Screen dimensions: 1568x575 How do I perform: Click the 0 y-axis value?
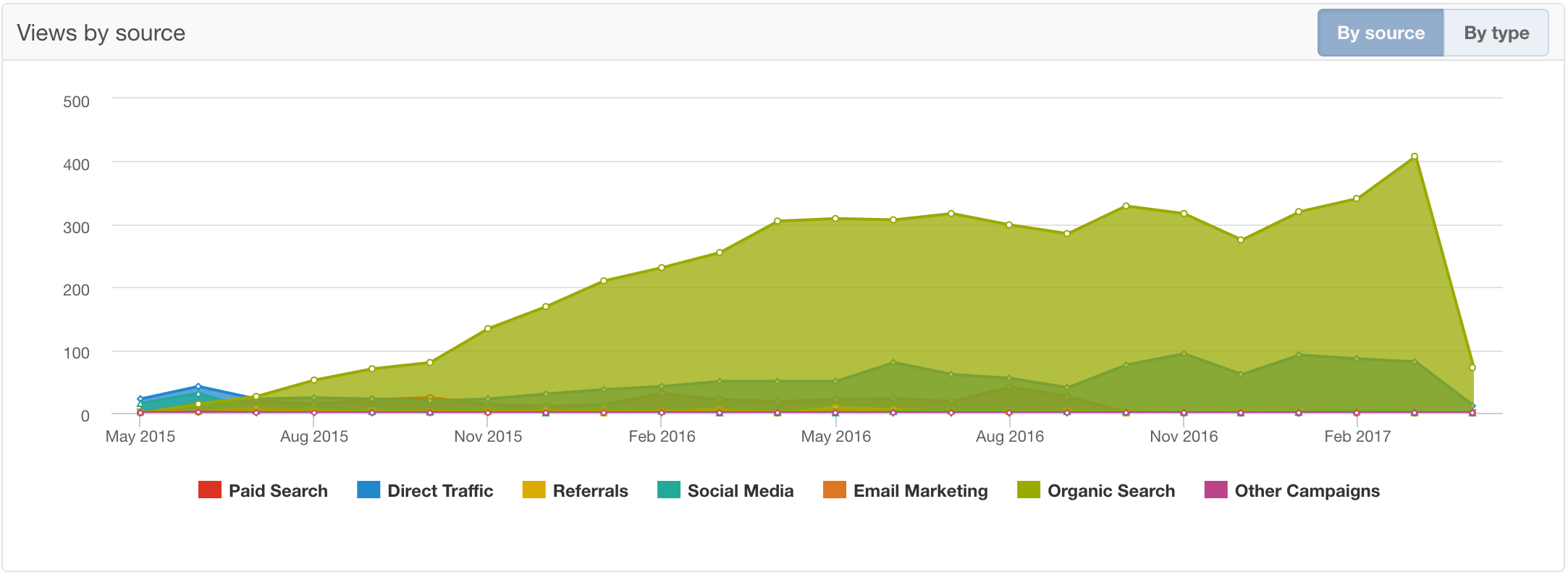coord(85,416)
